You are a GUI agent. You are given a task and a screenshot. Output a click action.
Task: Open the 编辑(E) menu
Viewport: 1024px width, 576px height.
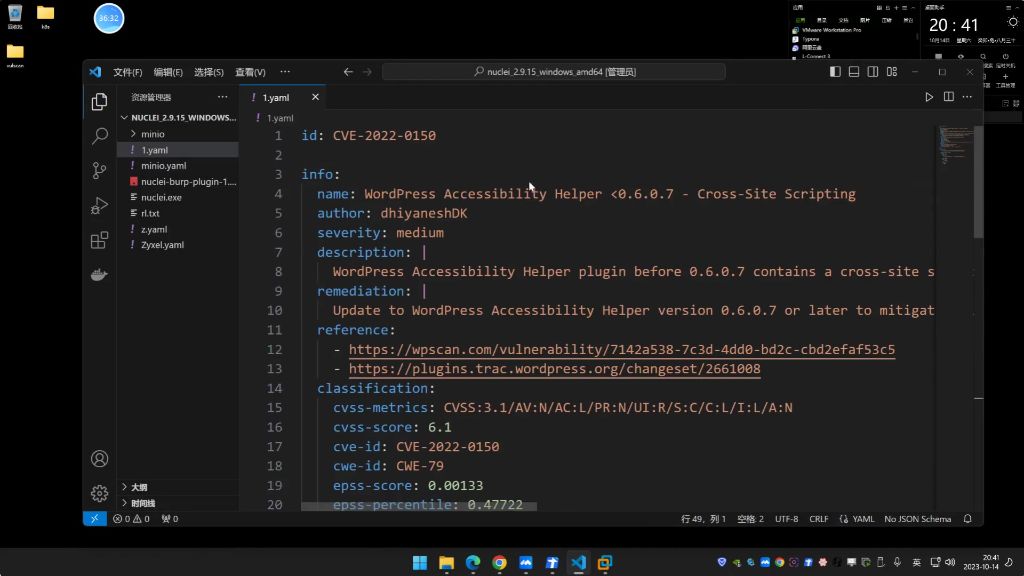point(168,72)
